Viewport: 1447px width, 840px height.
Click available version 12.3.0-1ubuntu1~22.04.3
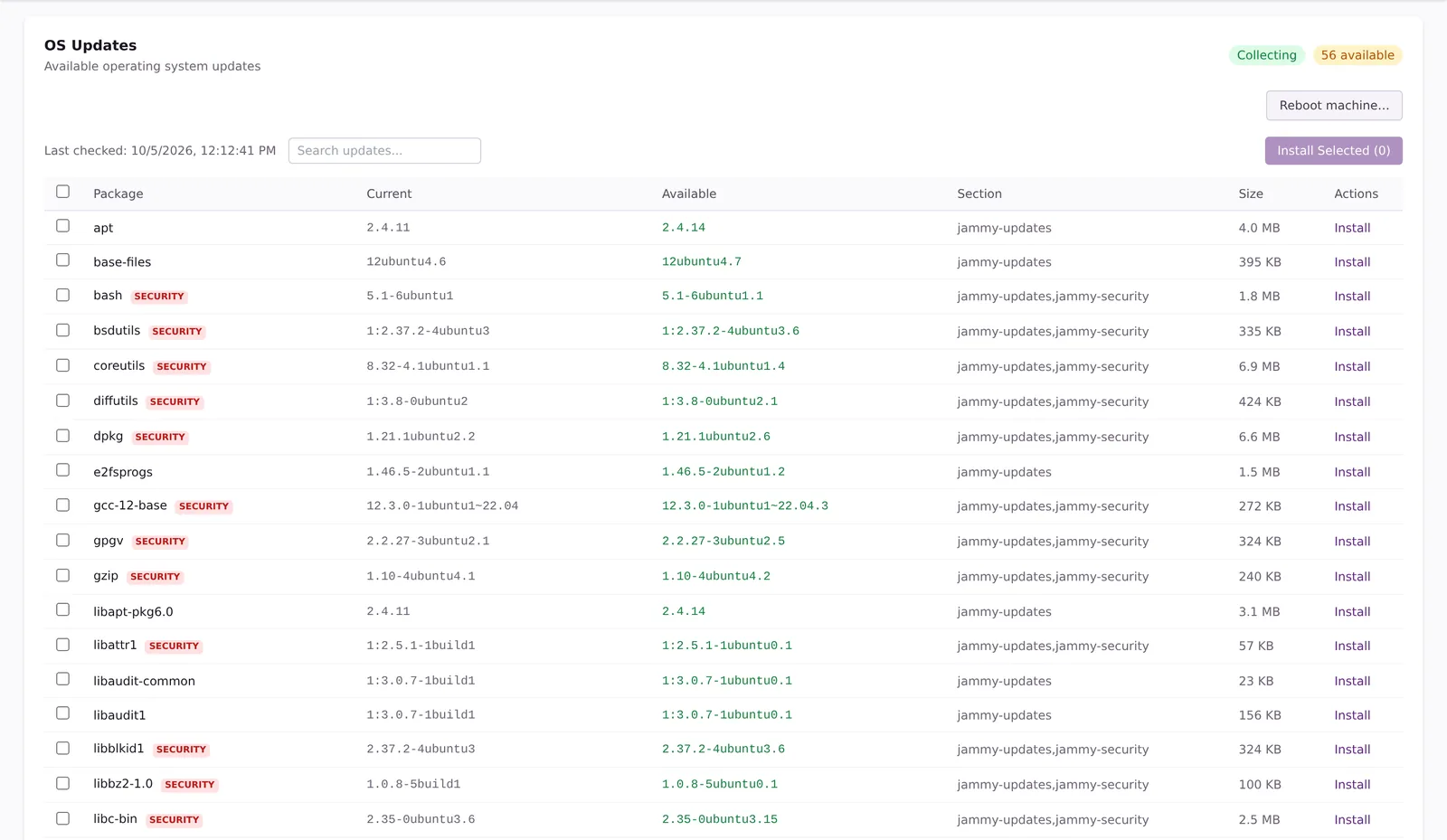745,506
